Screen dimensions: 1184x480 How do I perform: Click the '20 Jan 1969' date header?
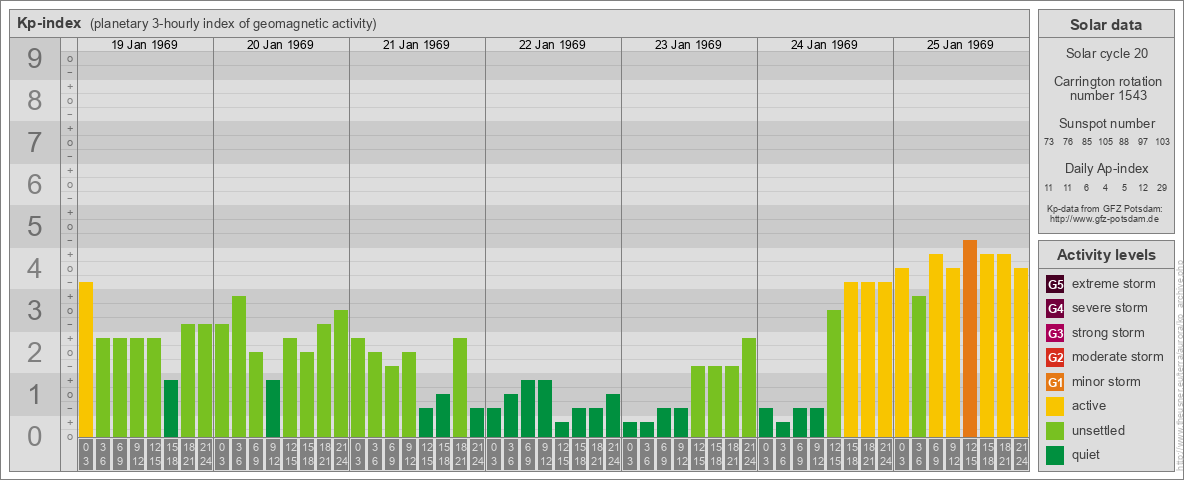click(280, 45)
